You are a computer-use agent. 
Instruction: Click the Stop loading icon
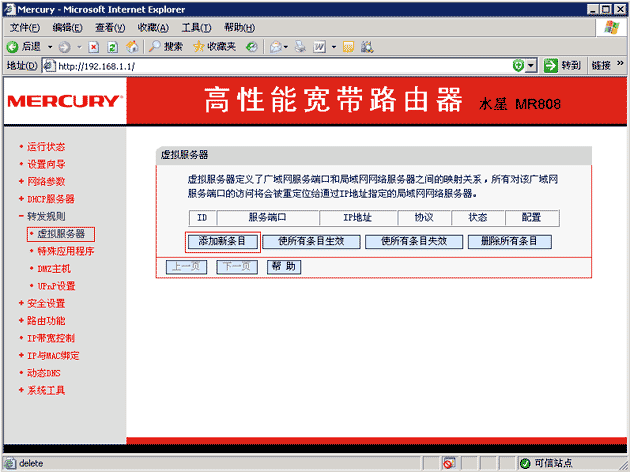pyautogui.click(x=94, y=47)
